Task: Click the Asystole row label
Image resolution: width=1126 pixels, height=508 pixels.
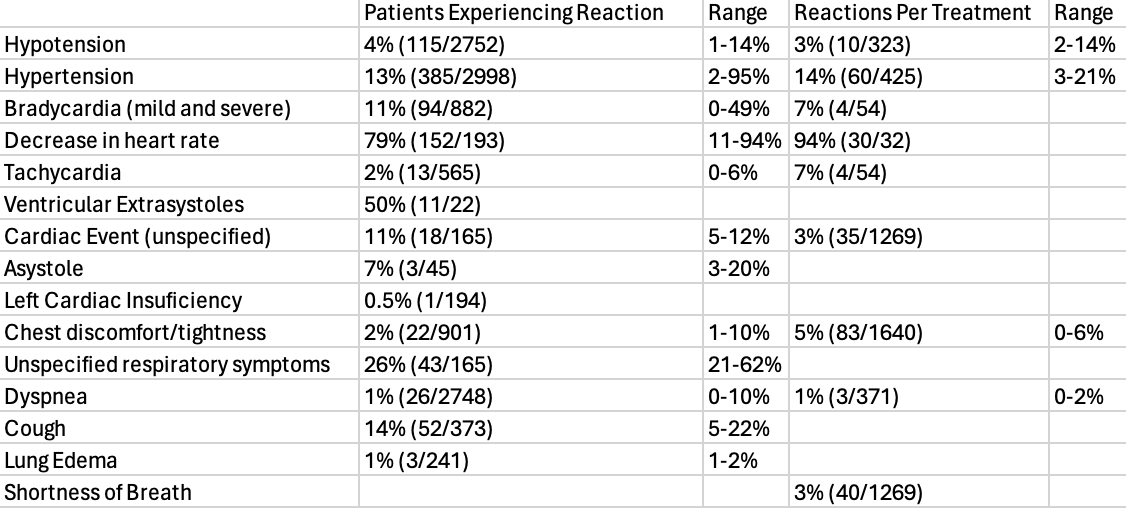Action: coord(44,269)
